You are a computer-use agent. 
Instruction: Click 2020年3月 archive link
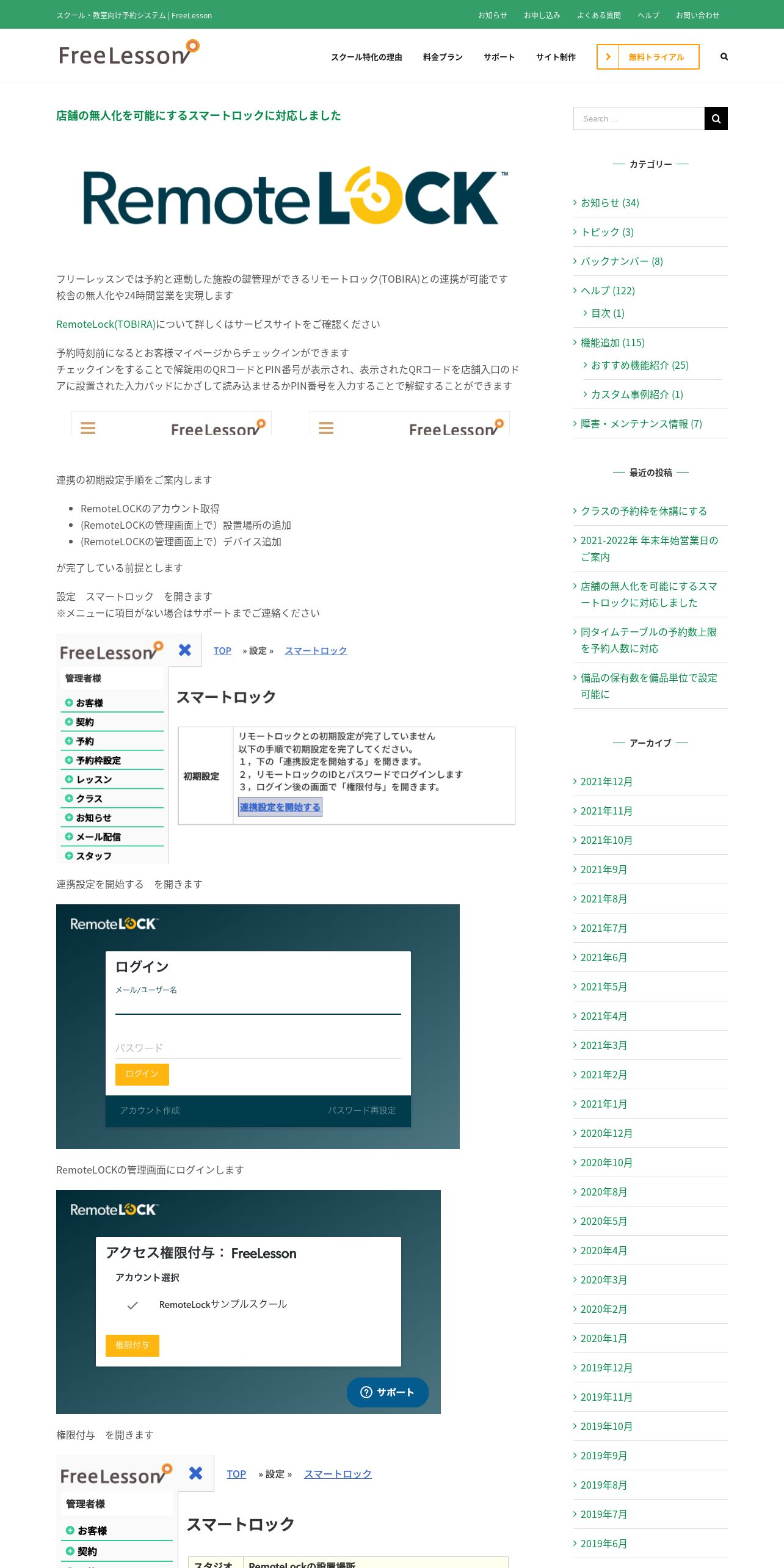603,1280
